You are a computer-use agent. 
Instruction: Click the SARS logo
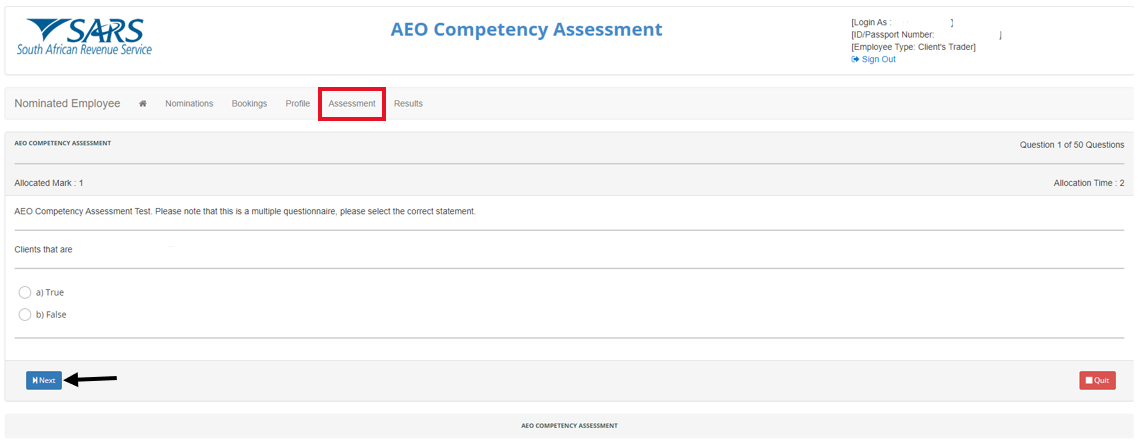(x=85, y=36)
